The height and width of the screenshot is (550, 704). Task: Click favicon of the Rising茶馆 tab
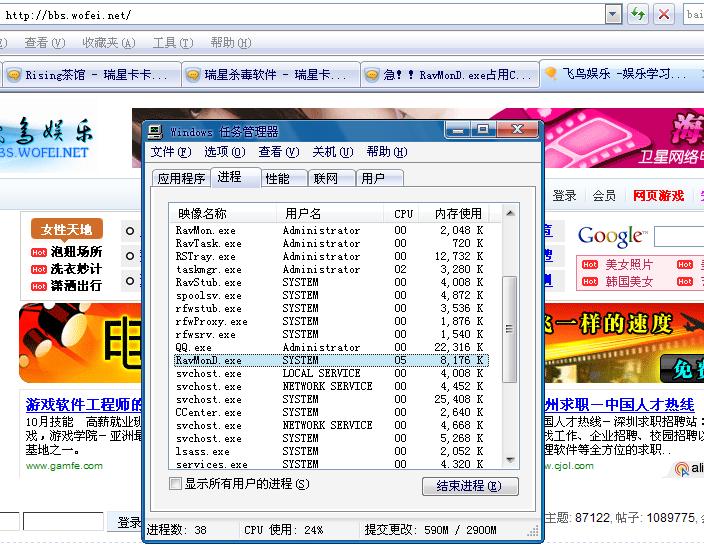[14, 75]
